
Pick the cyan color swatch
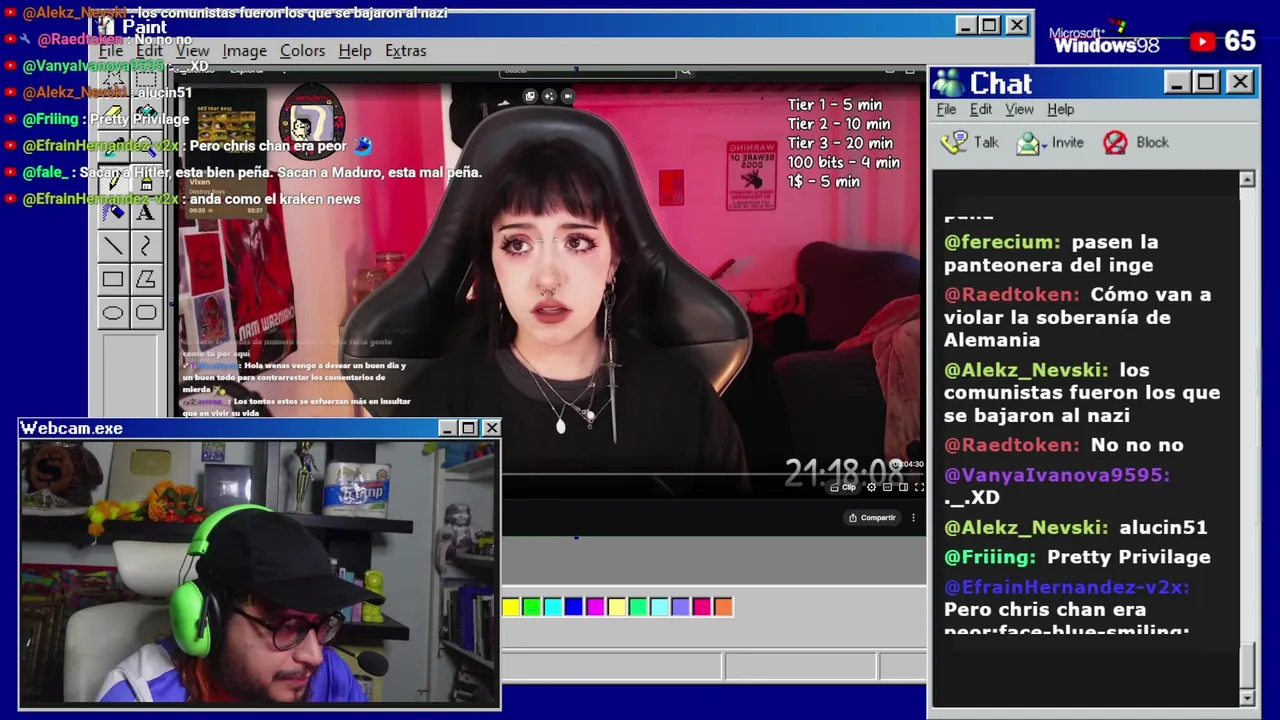tap(552, 606)
